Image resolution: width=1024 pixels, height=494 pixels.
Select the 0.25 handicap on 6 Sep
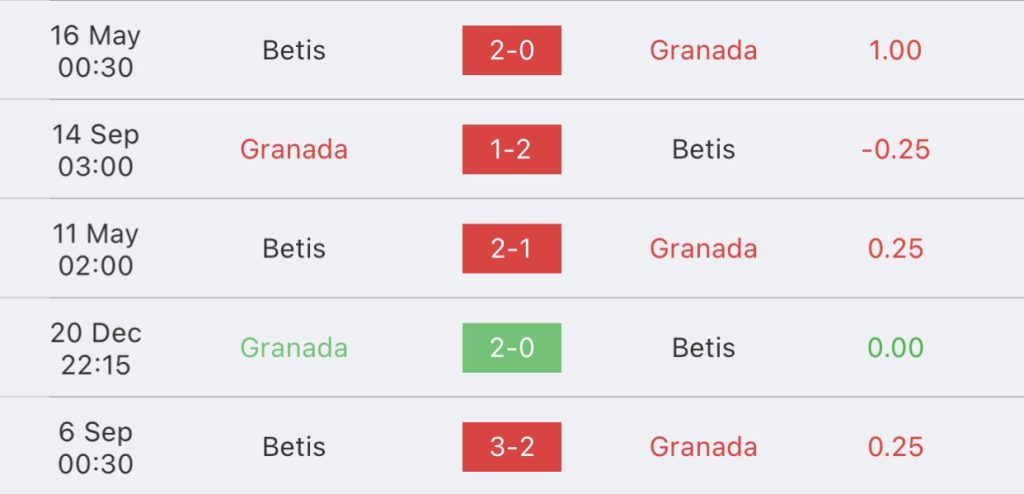(x=895, y=447)
